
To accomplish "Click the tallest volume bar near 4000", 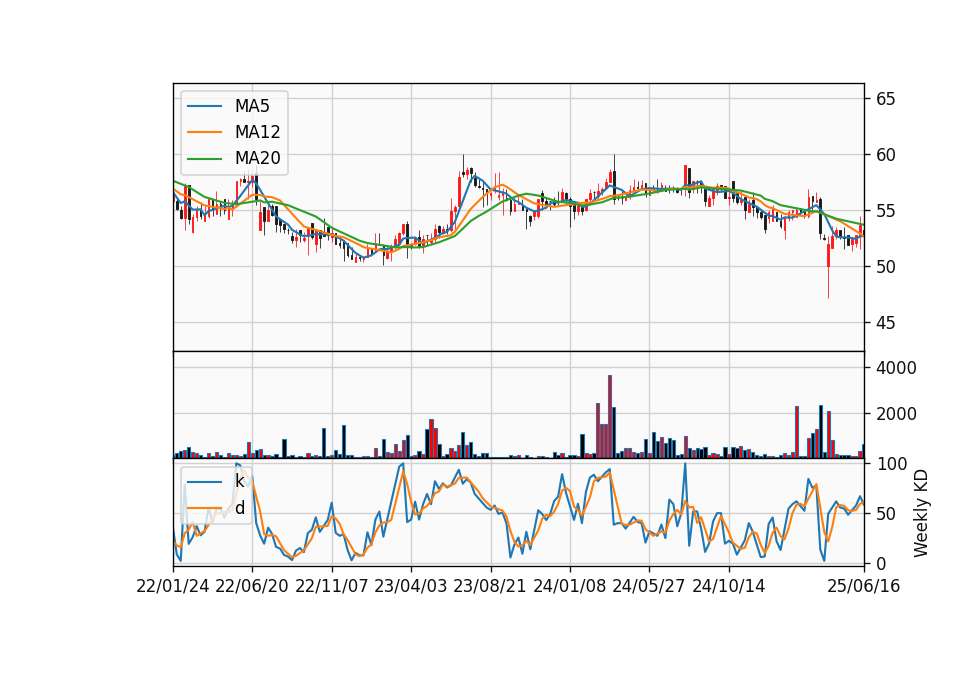I will (610, 416).
